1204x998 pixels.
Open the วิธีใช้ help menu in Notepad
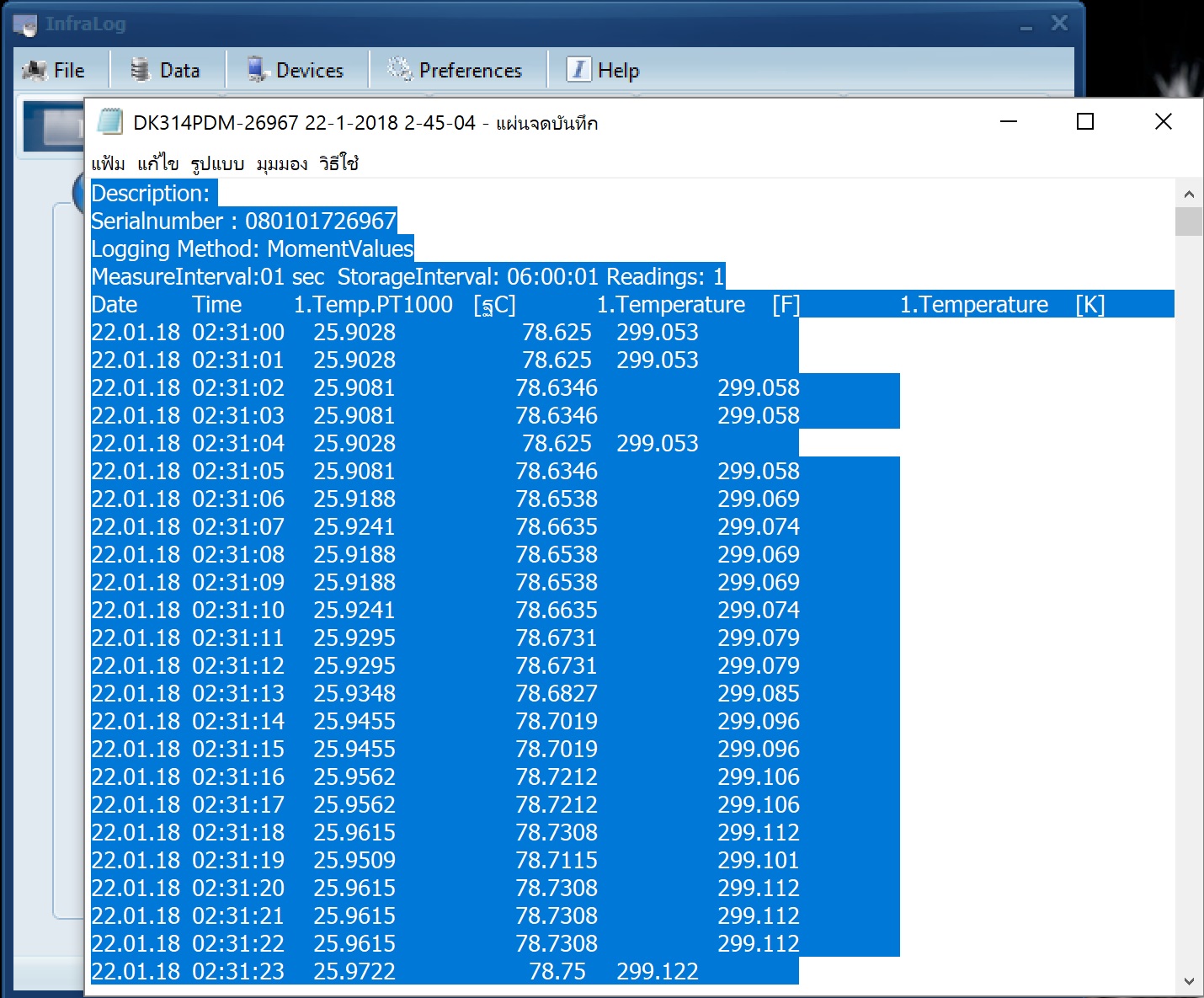pyautogui.click(x=338, y=163)
